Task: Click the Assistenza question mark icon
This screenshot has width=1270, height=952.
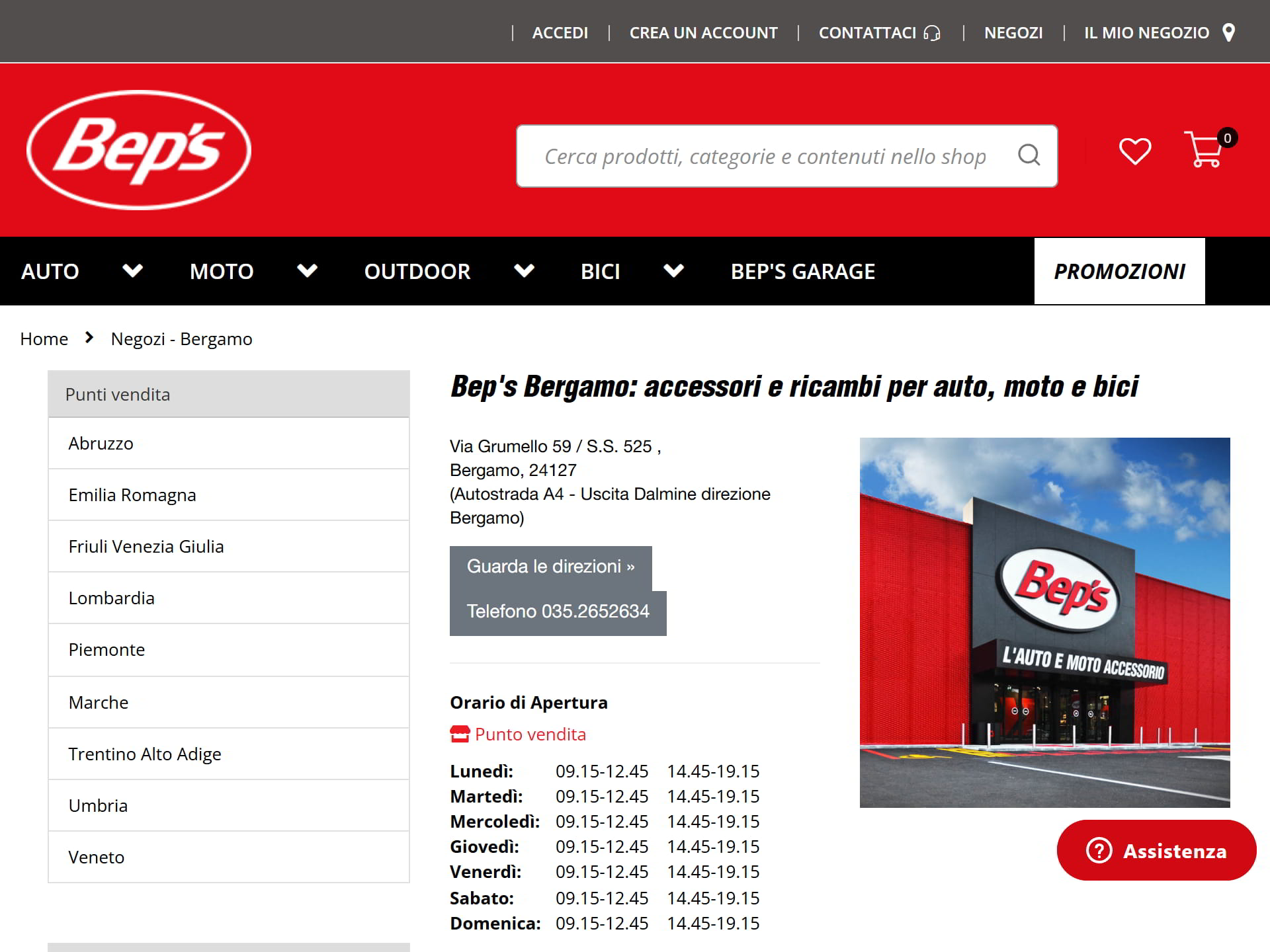Action: [x=1099, y=850]
